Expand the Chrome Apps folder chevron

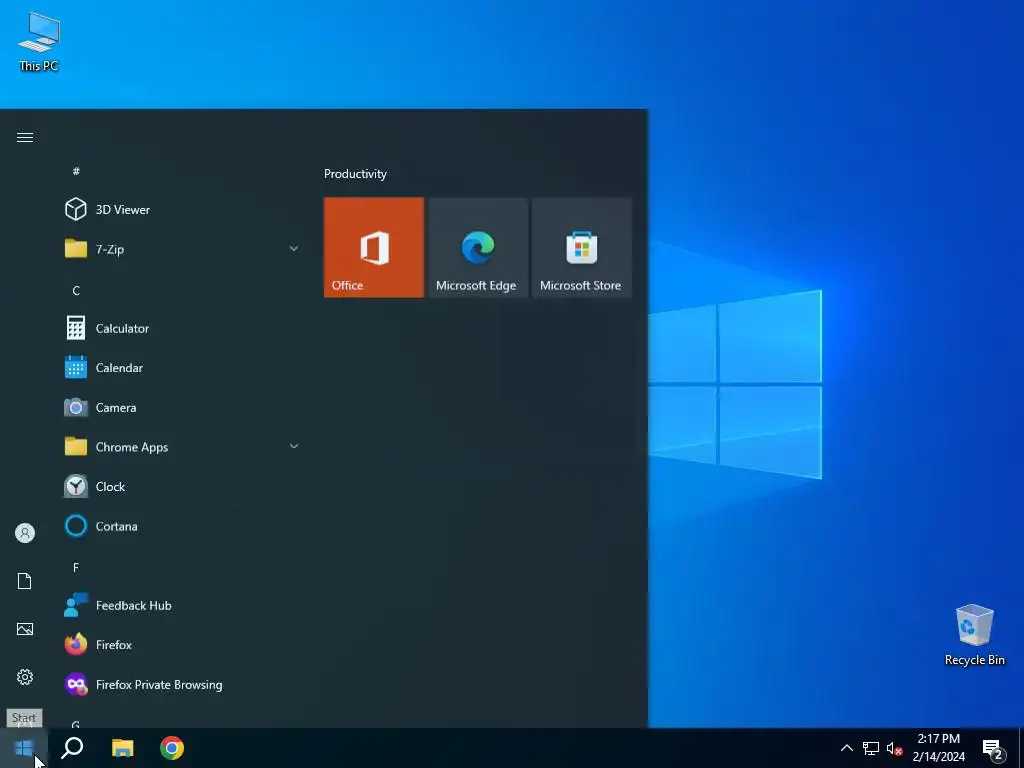pyautogui.click(x=294, y=447)
